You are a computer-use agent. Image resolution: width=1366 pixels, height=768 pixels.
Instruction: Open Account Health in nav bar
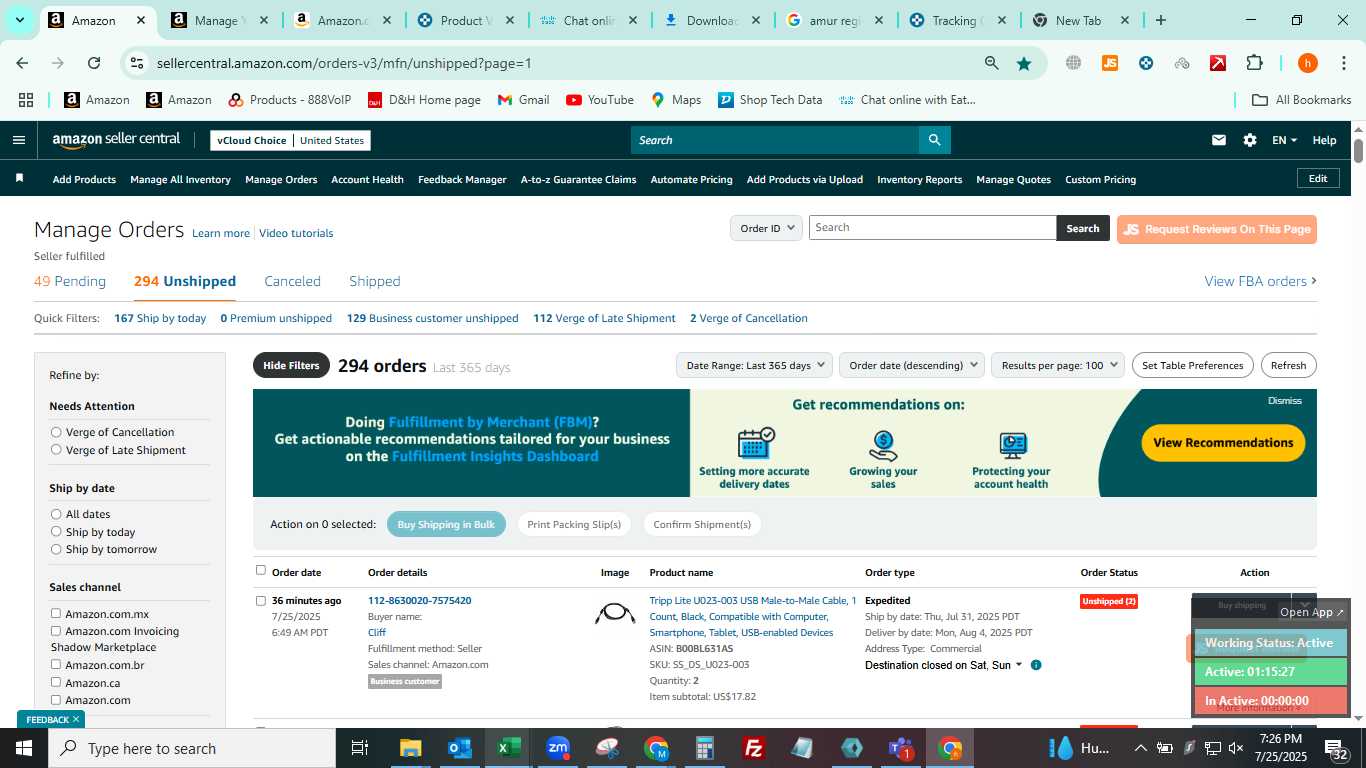(x=367, y=179)
